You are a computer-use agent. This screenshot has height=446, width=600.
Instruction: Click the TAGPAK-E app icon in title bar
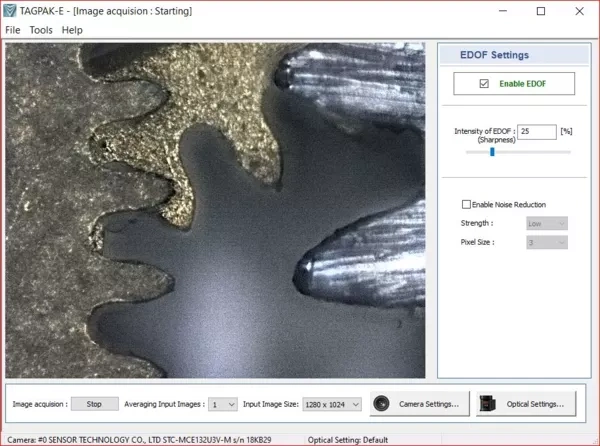(10, 11)
